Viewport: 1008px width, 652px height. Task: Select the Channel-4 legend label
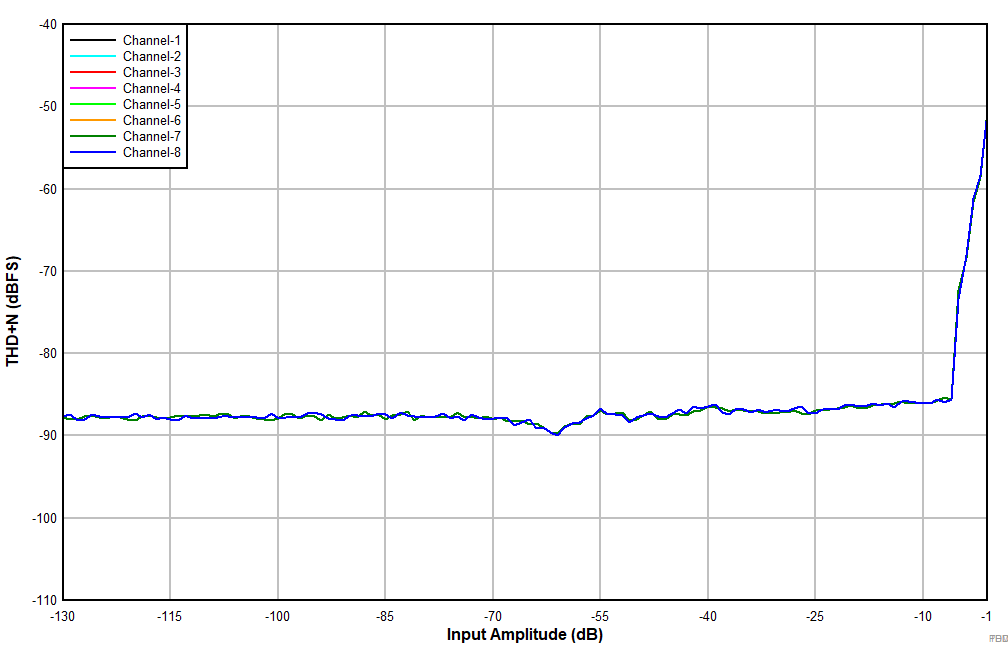click(x=151, y=88)
